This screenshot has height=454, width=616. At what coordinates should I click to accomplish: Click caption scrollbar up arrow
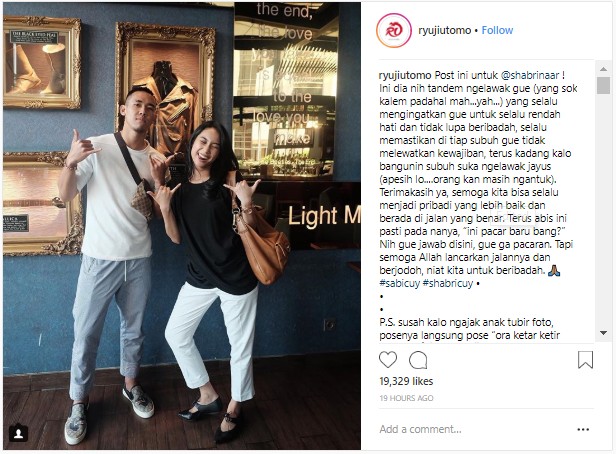(603, 69)
